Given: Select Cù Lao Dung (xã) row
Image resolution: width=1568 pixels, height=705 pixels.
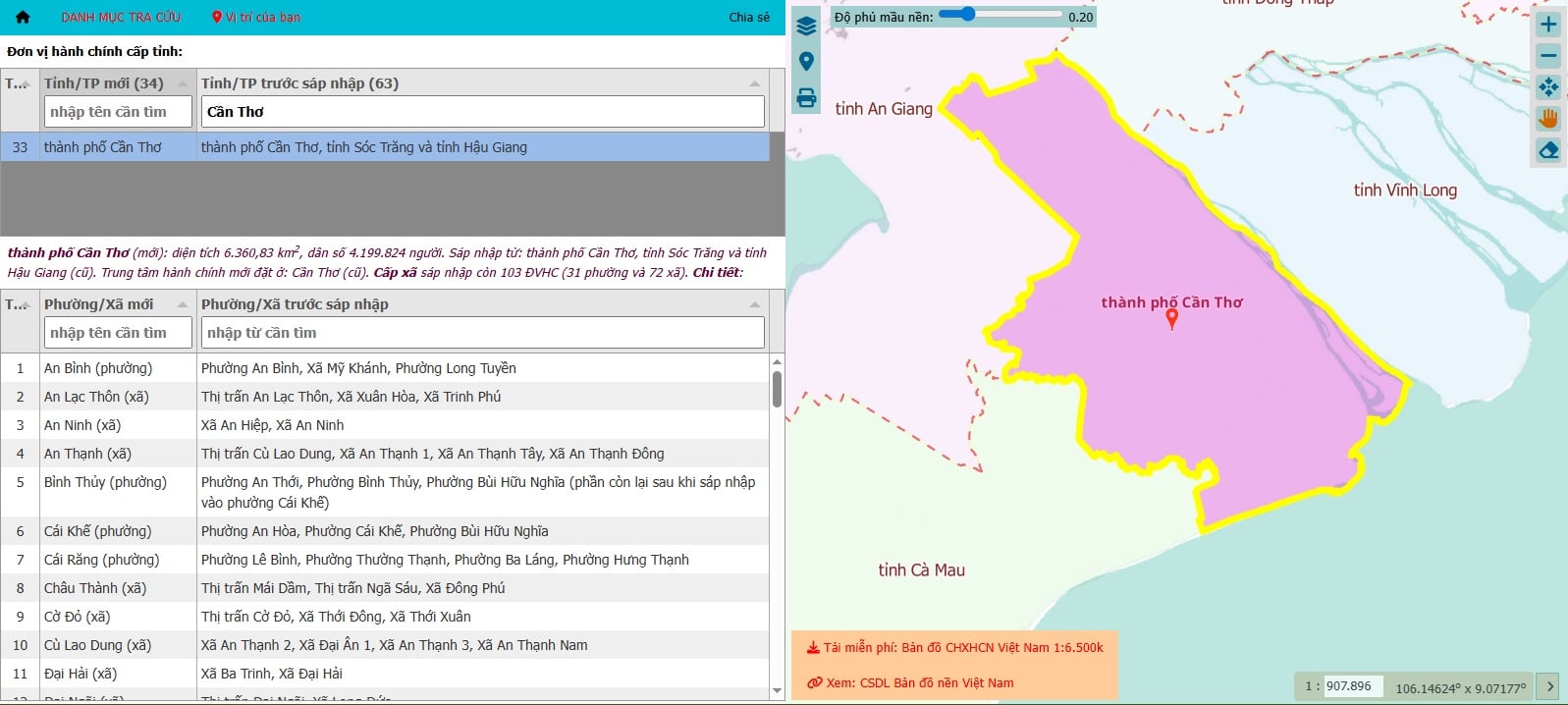Looking at the screenshot, I should 385,645.
